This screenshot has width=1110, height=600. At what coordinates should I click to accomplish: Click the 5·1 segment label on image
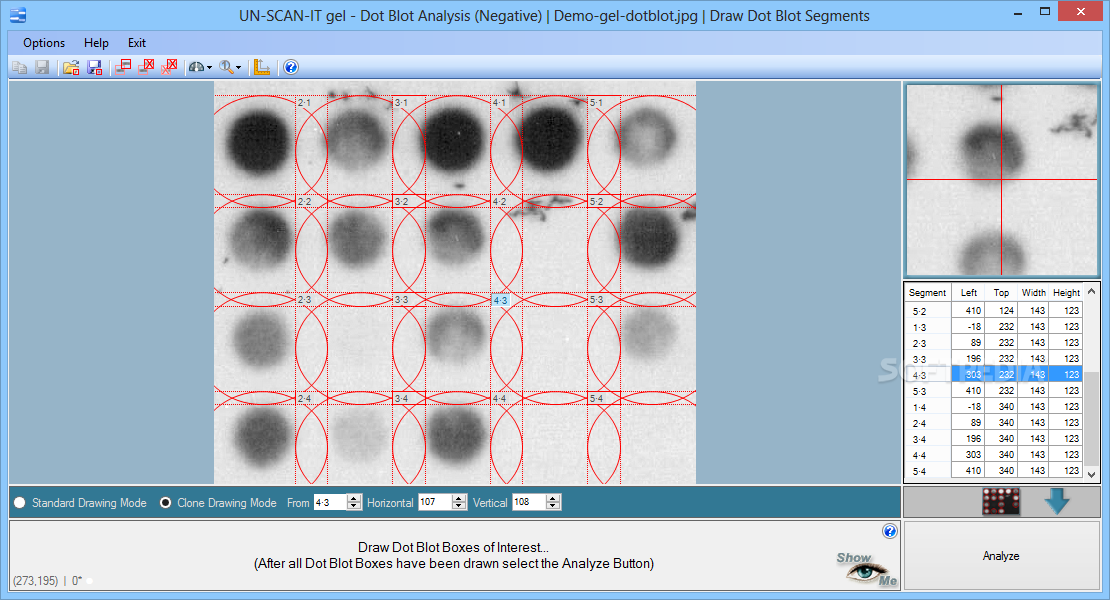click(597, 103)
